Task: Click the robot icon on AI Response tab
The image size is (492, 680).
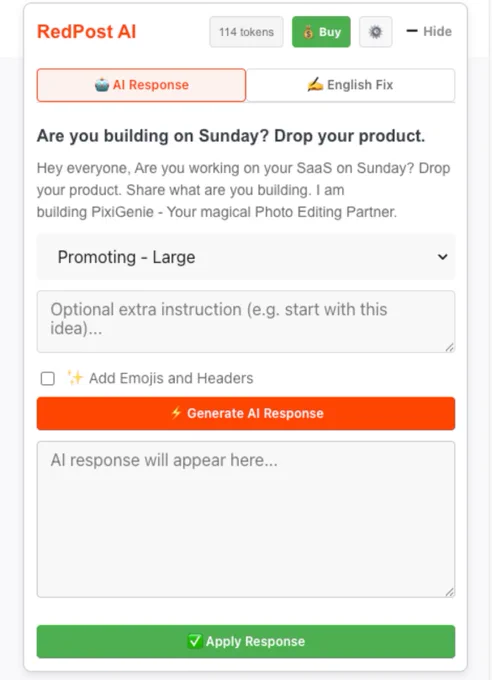Action: 102,85
